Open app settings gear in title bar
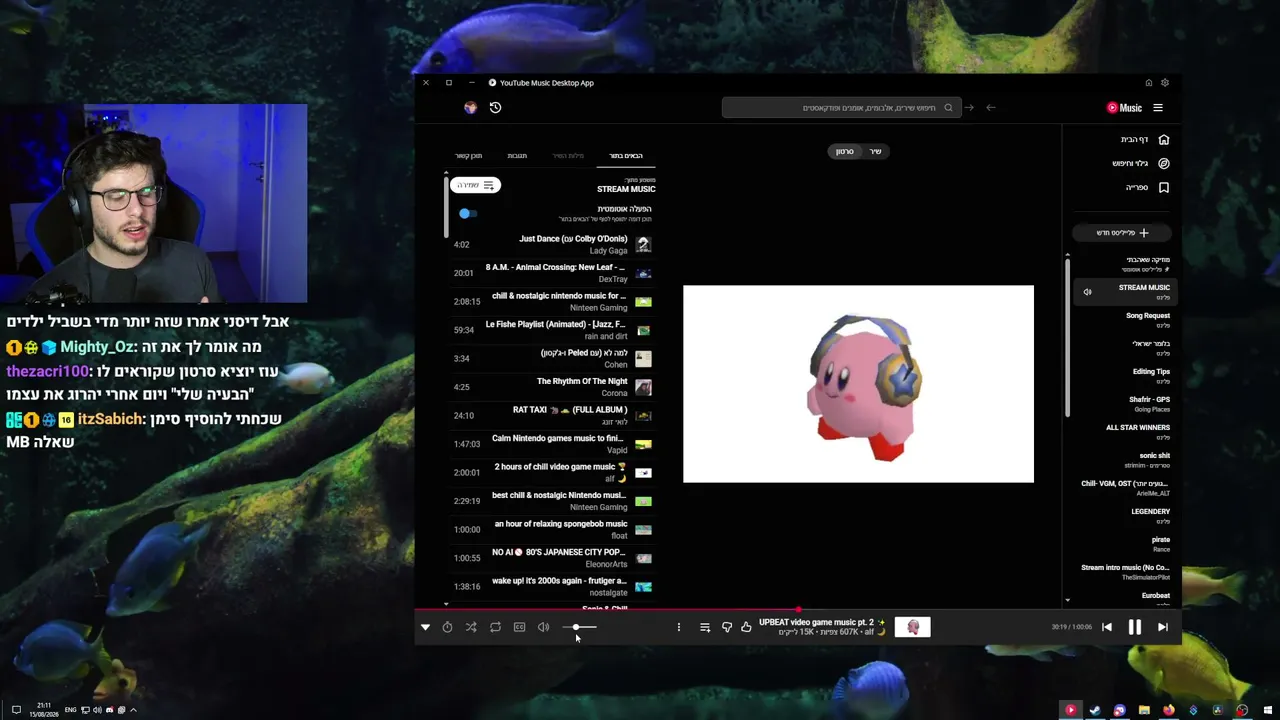 (x=1165, y=83)
